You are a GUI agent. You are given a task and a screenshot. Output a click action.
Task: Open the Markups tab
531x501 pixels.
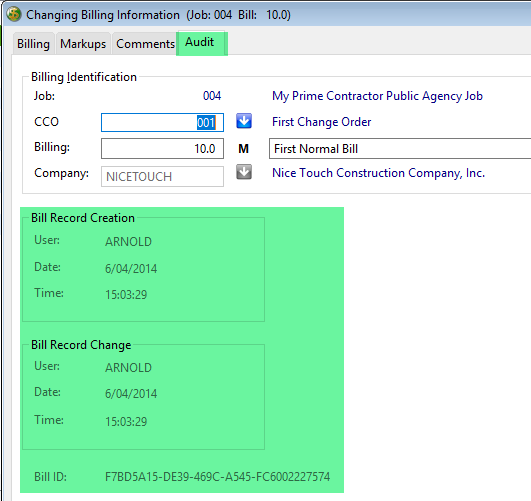click(83, 44)
